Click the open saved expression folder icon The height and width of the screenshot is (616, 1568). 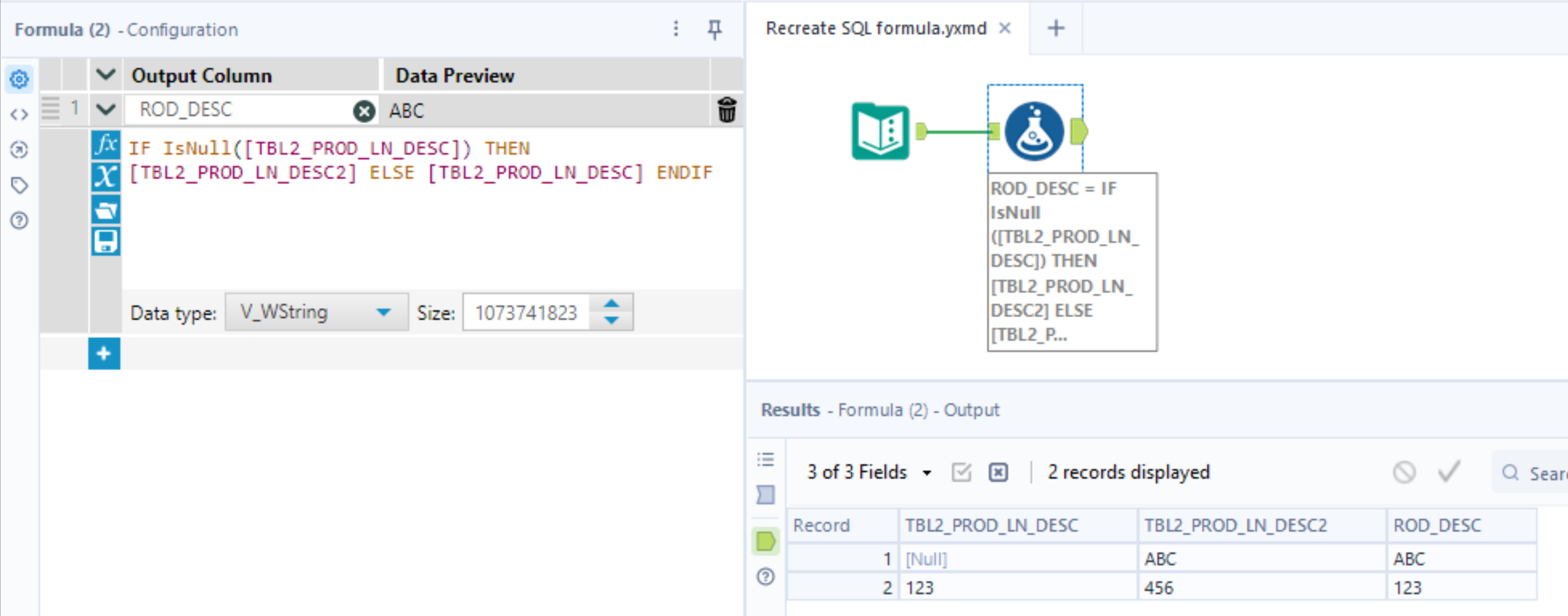(x=105, y=210)
